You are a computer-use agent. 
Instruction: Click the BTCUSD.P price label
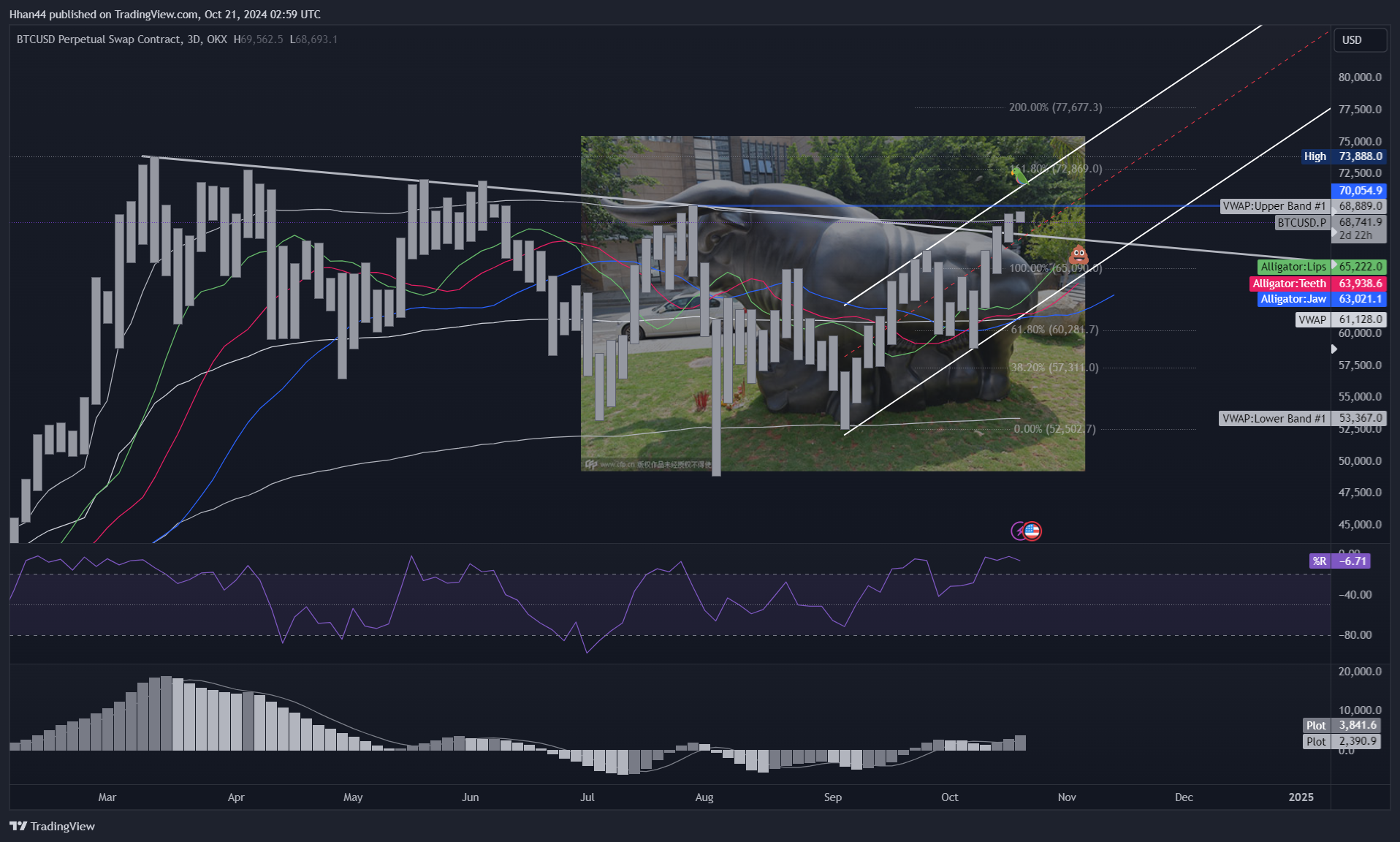pos(1301,223)
